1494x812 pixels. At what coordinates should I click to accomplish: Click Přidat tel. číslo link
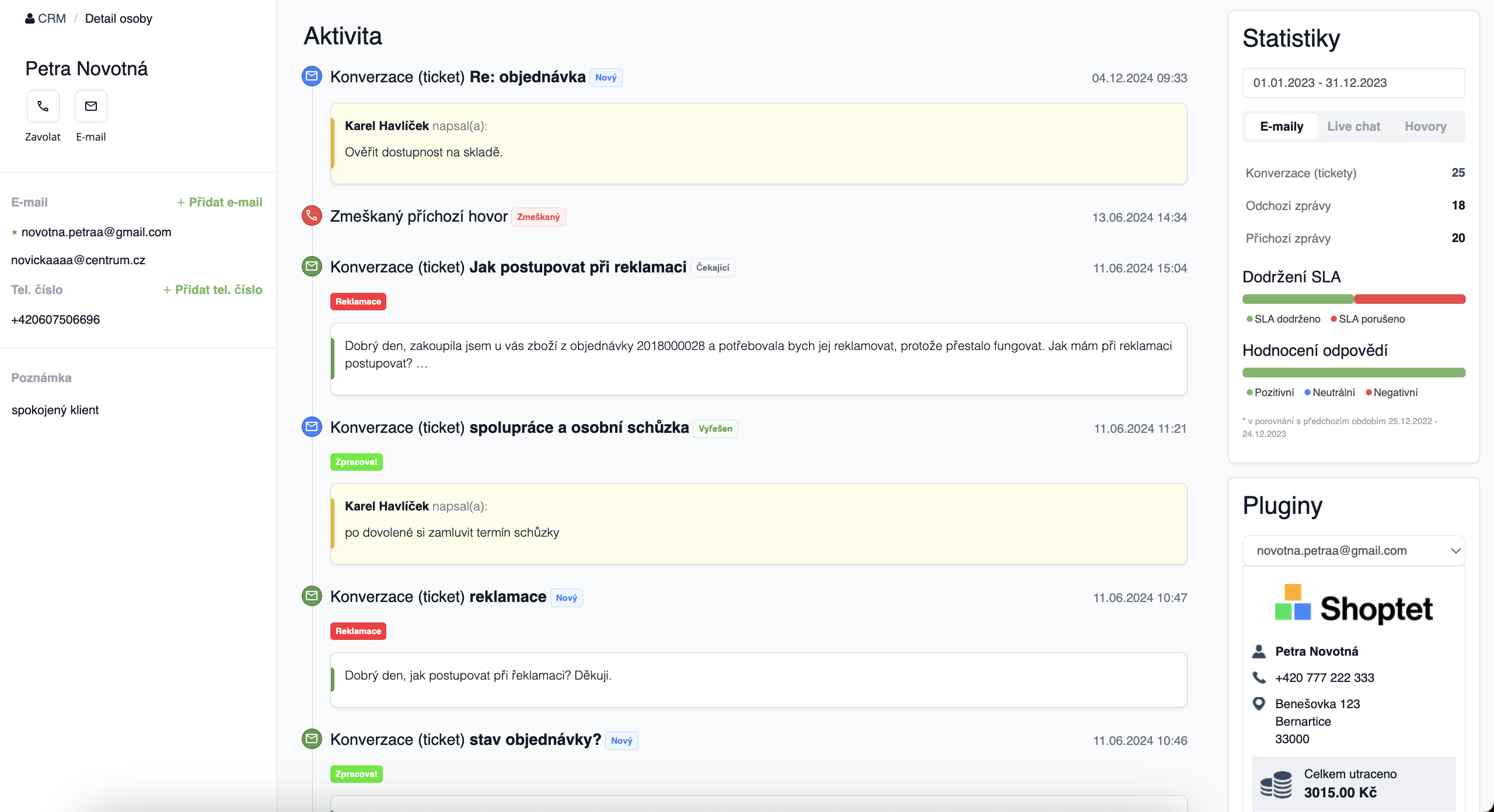[212, 290]
